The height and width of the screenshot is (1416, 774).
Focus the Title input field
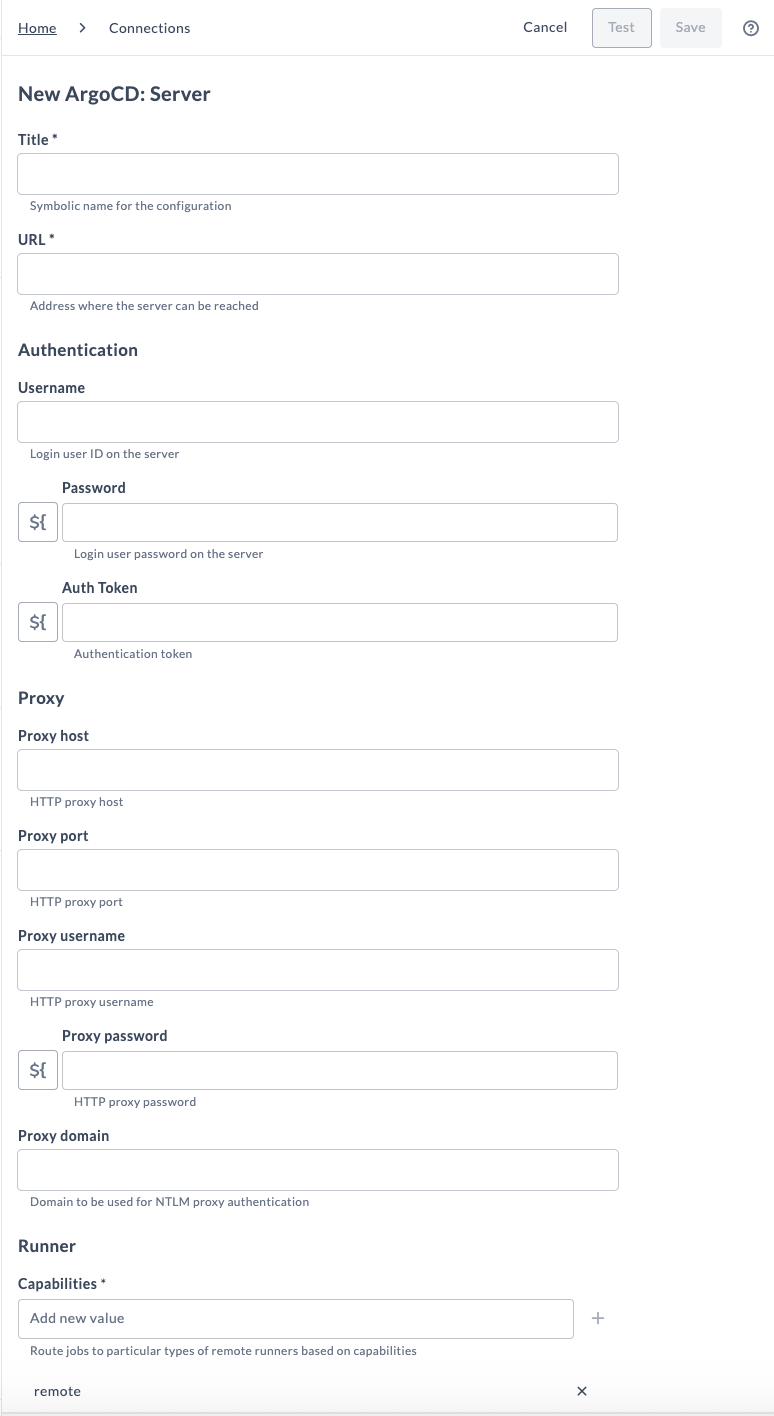(318, 174)
